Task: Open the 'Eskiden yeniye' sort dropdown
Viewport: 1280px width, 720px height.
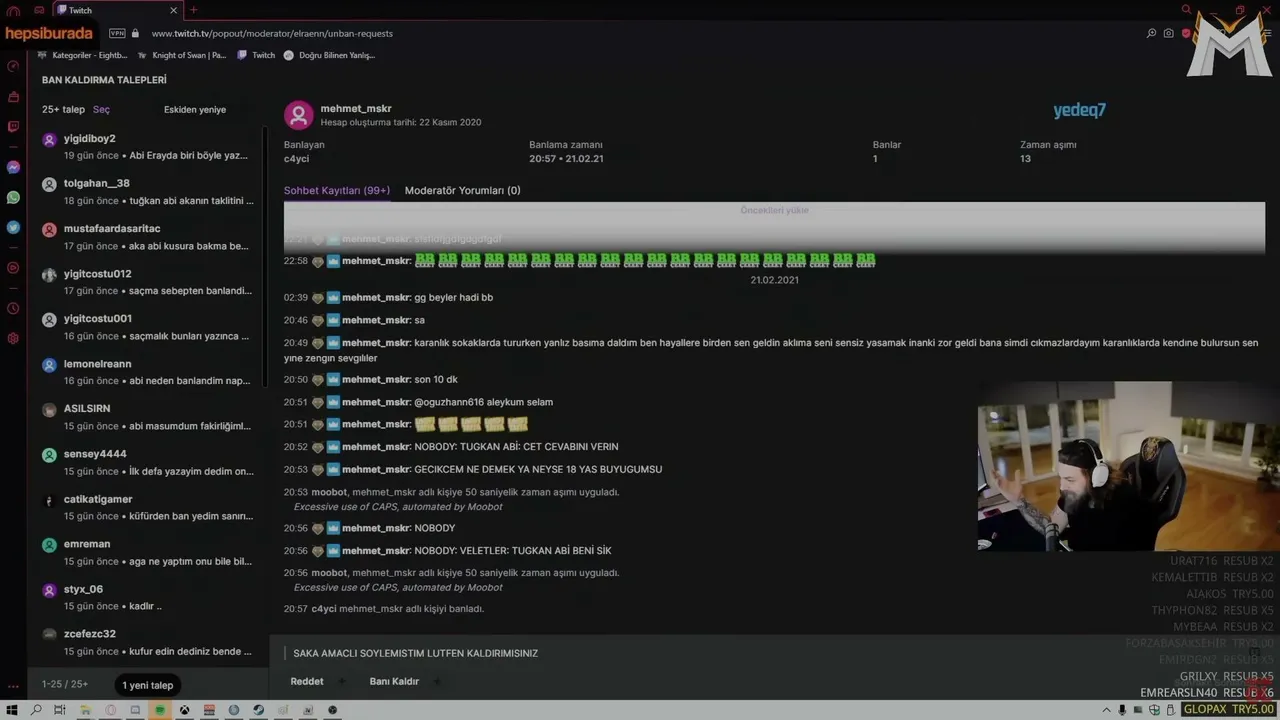Action: [x=195, y=110]
